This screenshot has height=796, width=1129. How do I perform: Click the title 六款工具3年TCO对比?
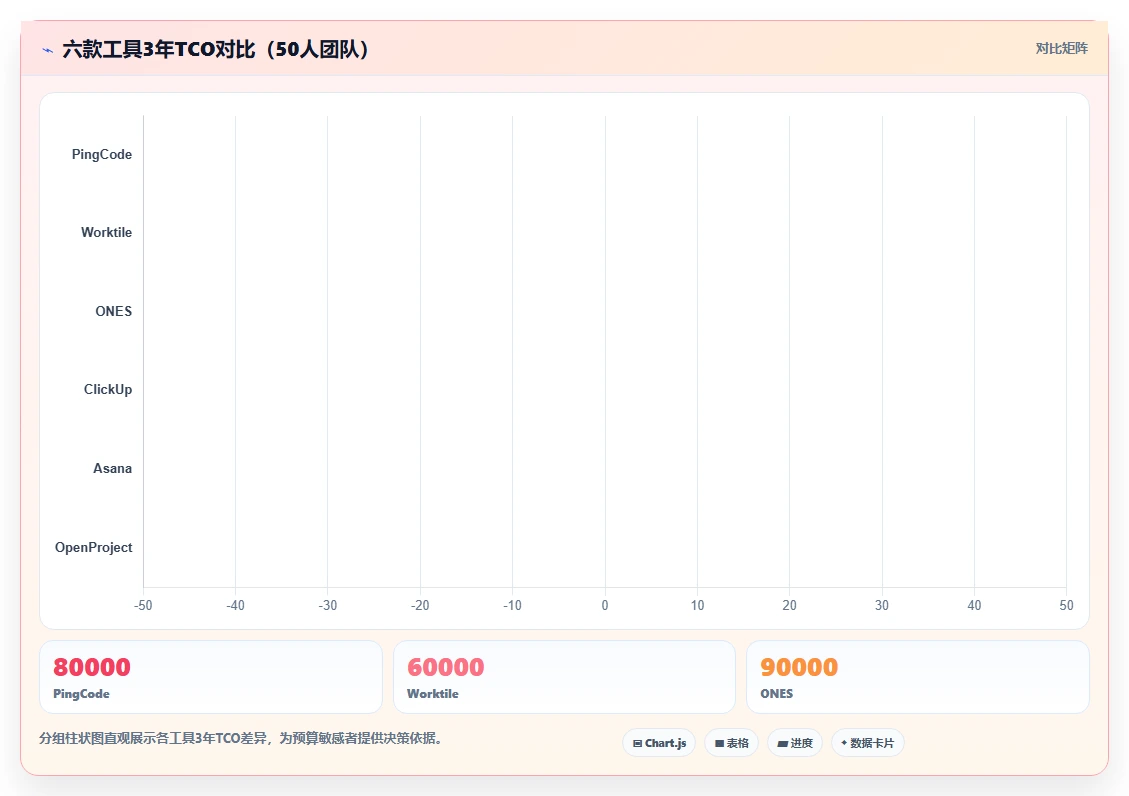[216, 49]
